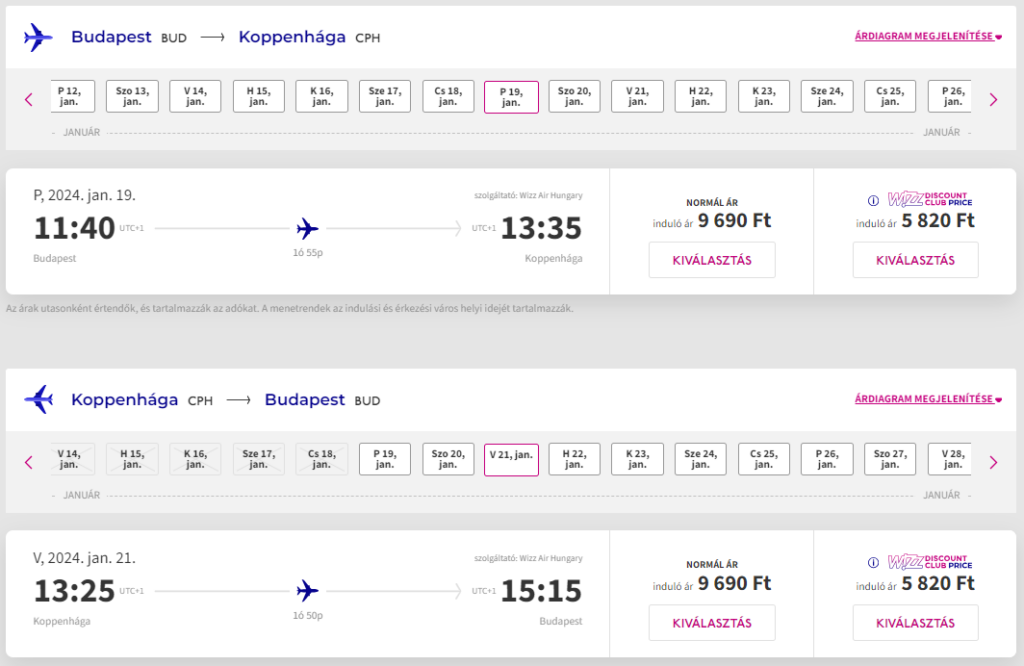Choose outbound normal price 9 690 Ft Kiválasztás
The image size is (1024, 666).
tap(712, 260)
